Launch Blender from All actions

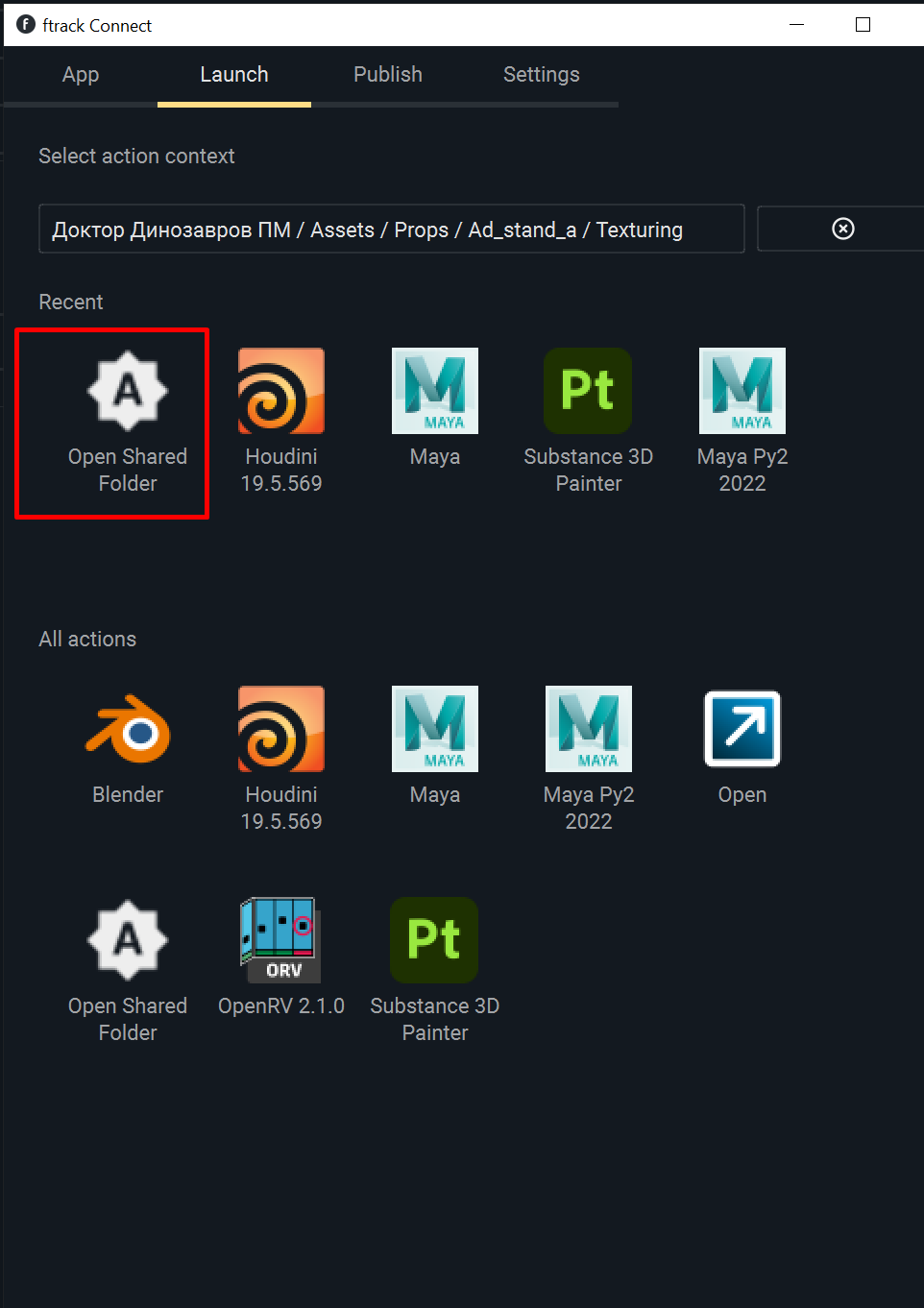click(x=128, y=747)
